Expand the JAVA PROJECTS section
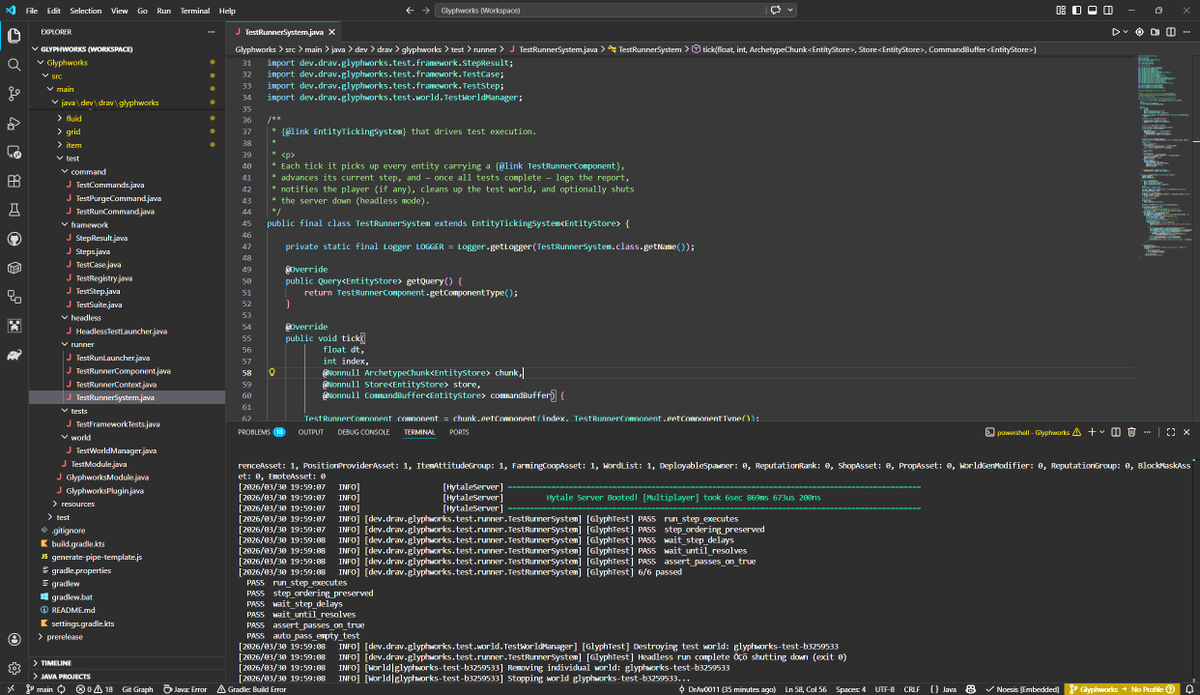Screen dimensions: 1200x695 click(x=67, y=676)
